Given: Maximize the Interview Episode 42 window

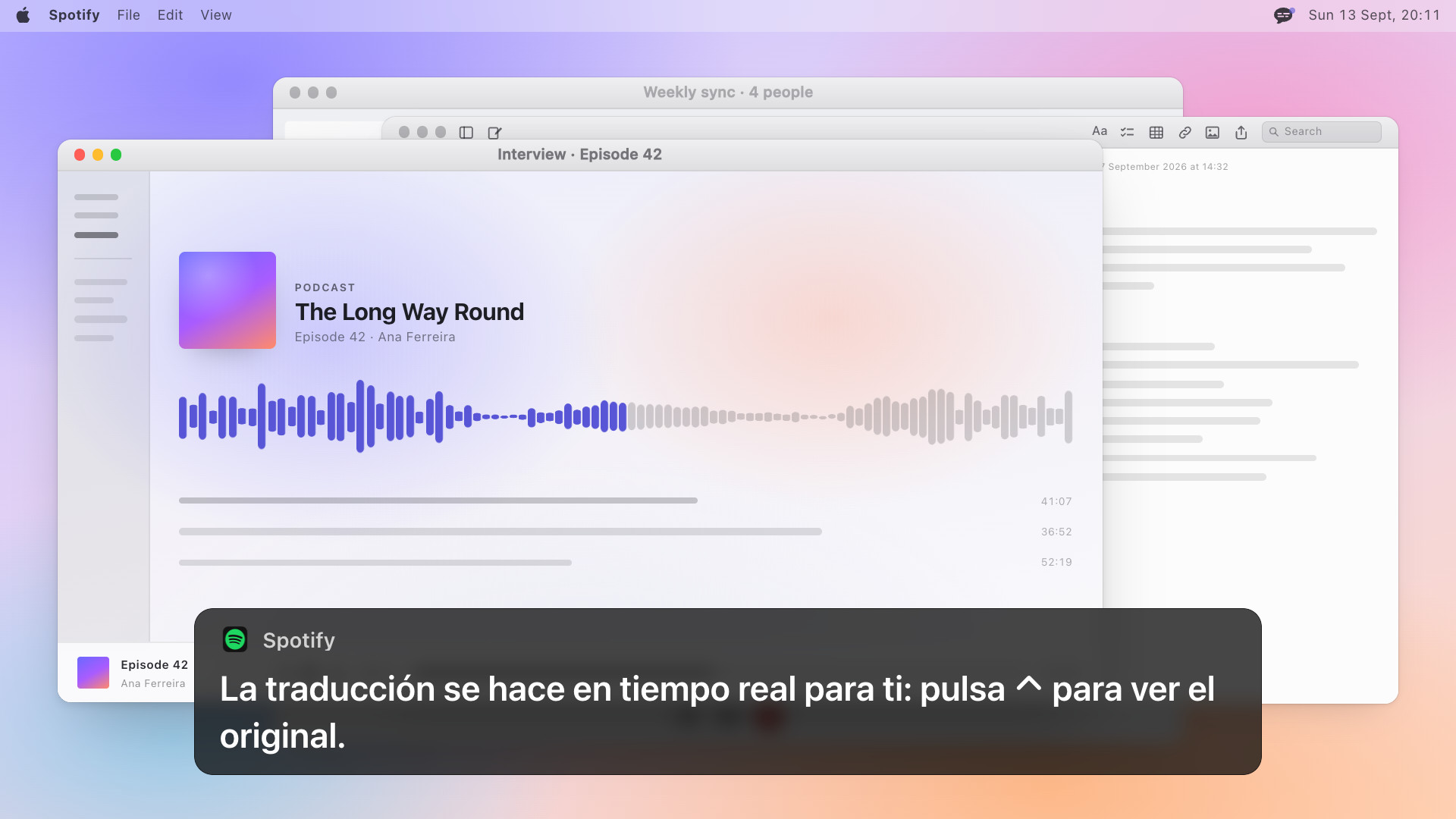Looking at the screenshot, I should coord(116,155).
